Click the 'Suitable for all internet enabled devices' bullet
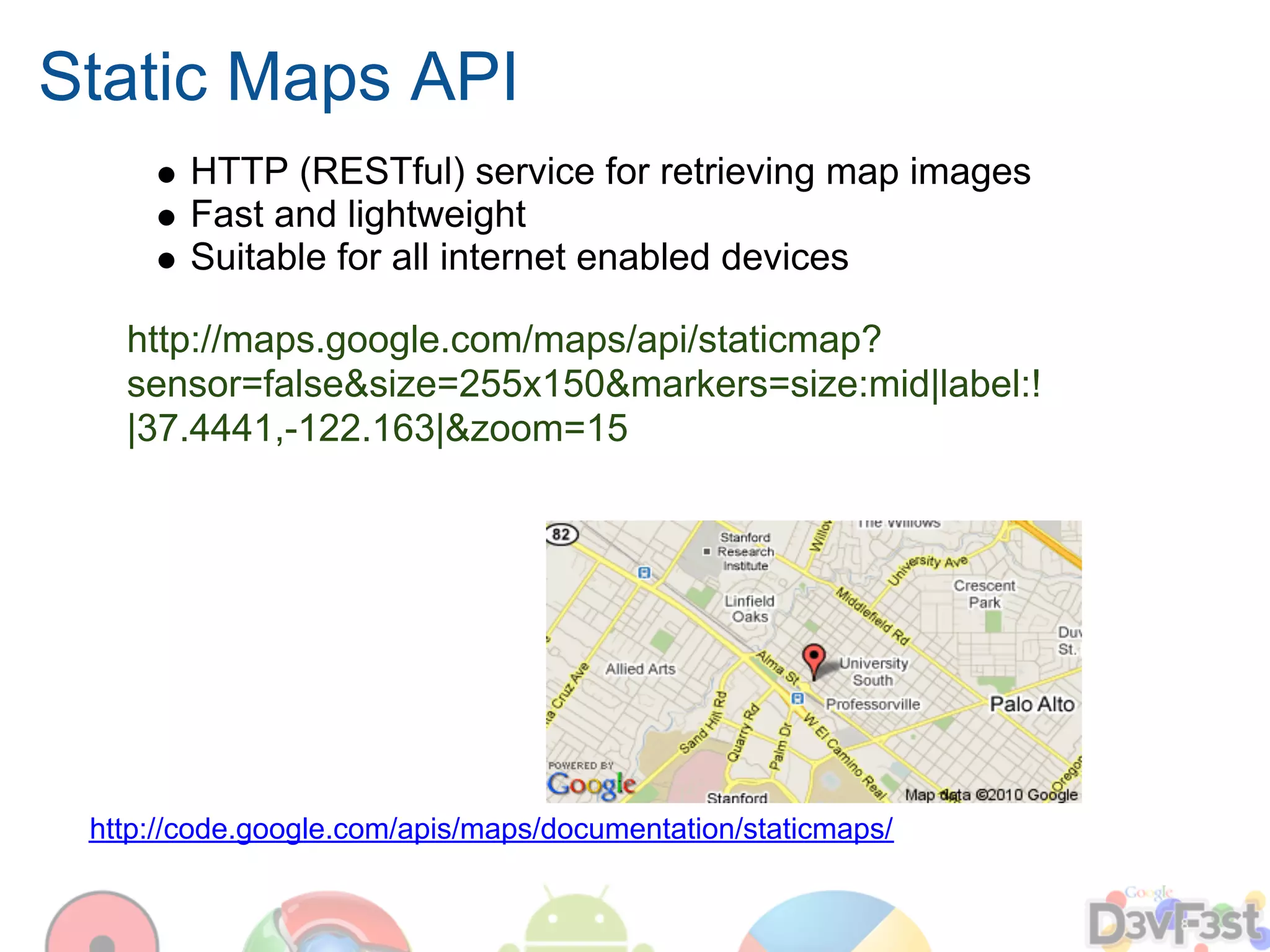1270x952 pixels. pos(519,257)
